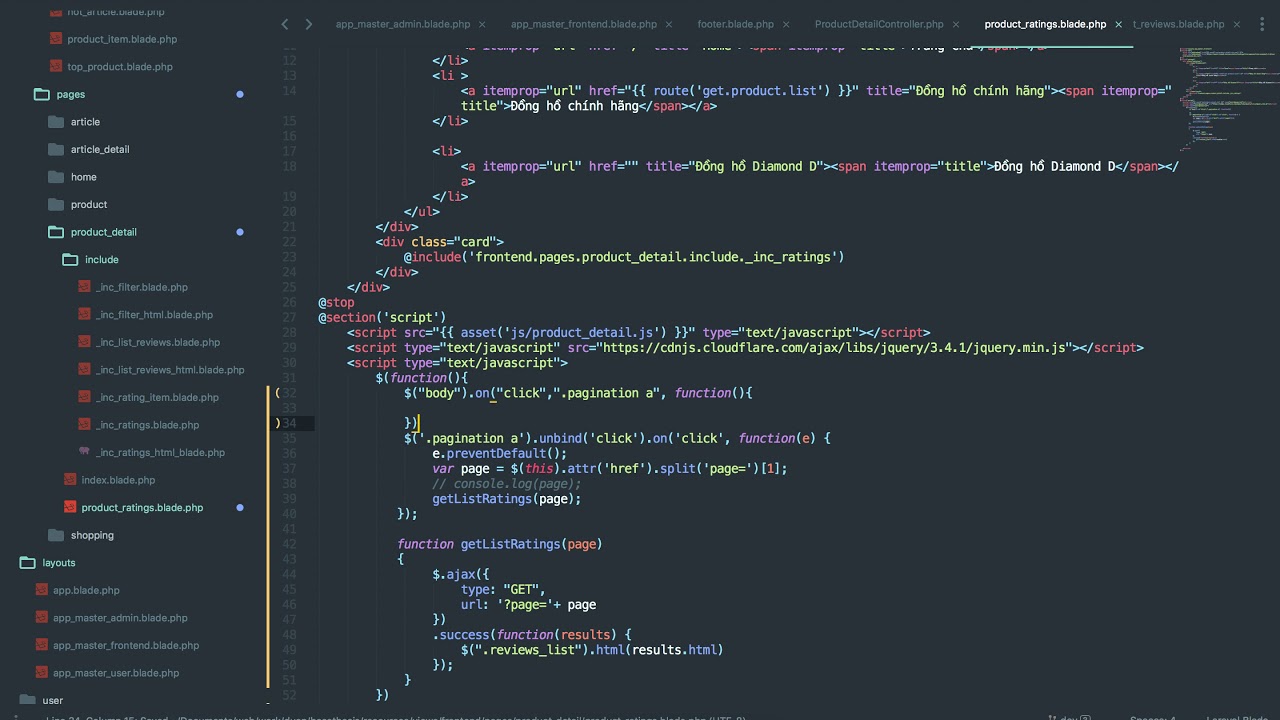Click the $(".reviews_list").html line
Screen dimensions: 1280x720
592,650
